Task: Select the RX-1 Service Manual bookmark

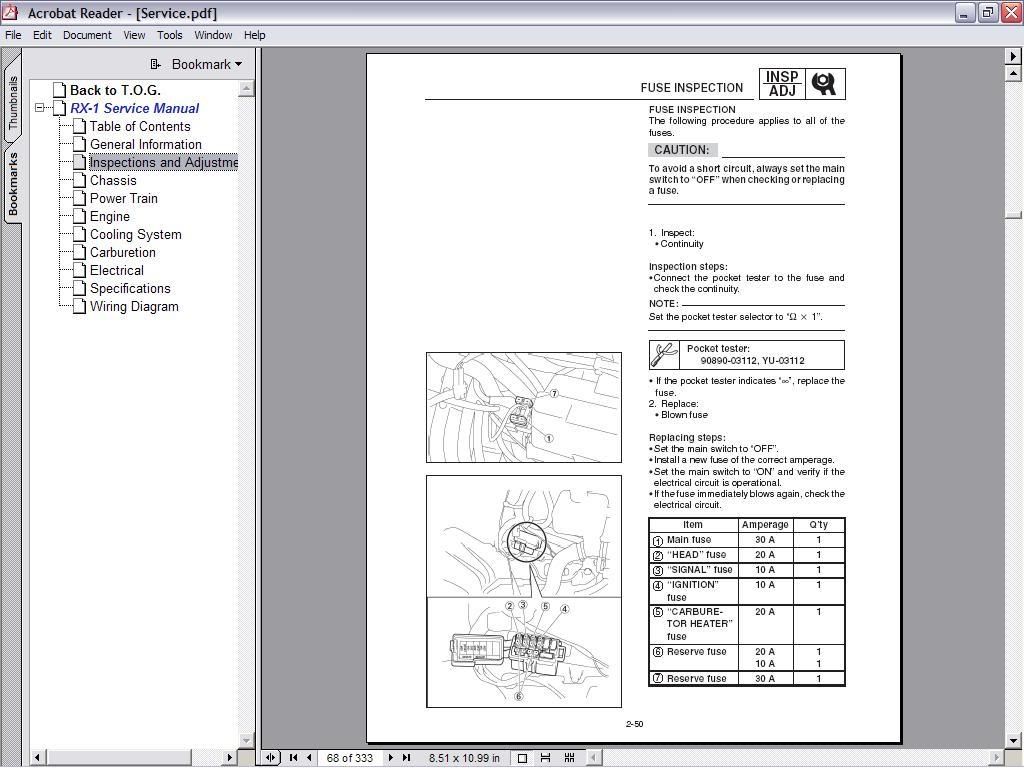Action: [x=135, y=108]
